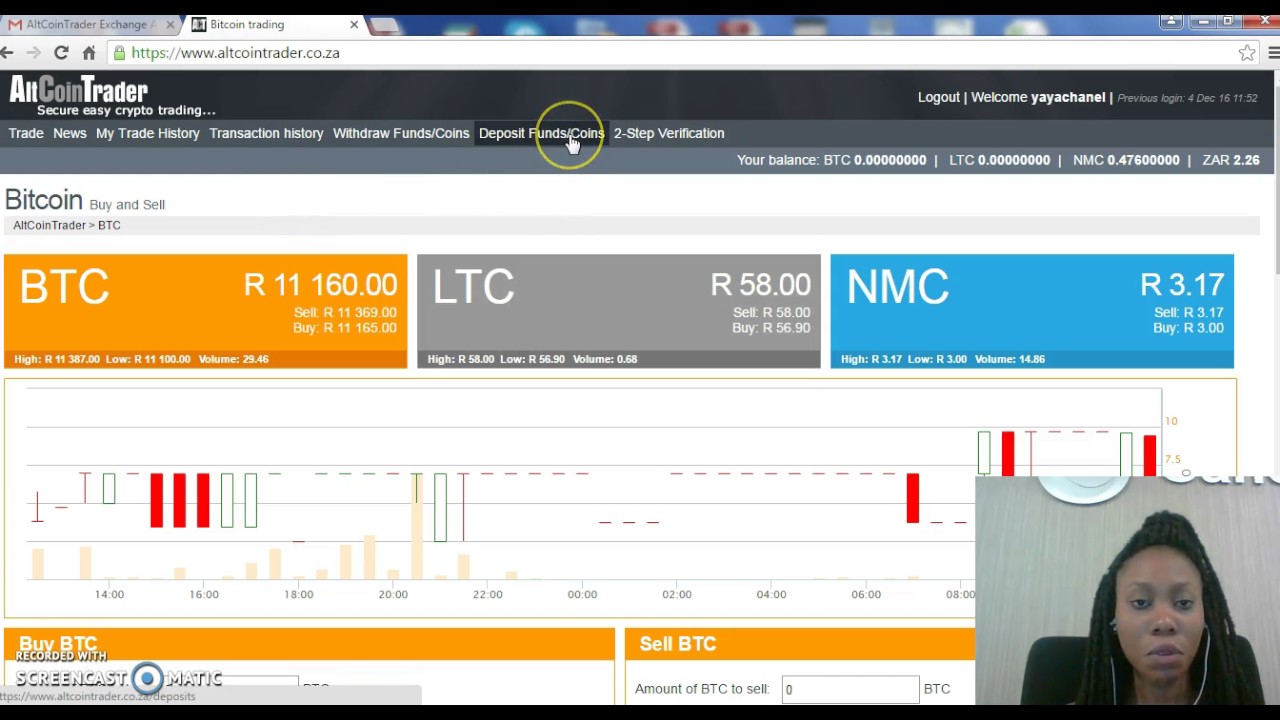Click the BTC Volume: 29.46 text
This screenshot has width=1280, height=720.
tap(234, 359)
